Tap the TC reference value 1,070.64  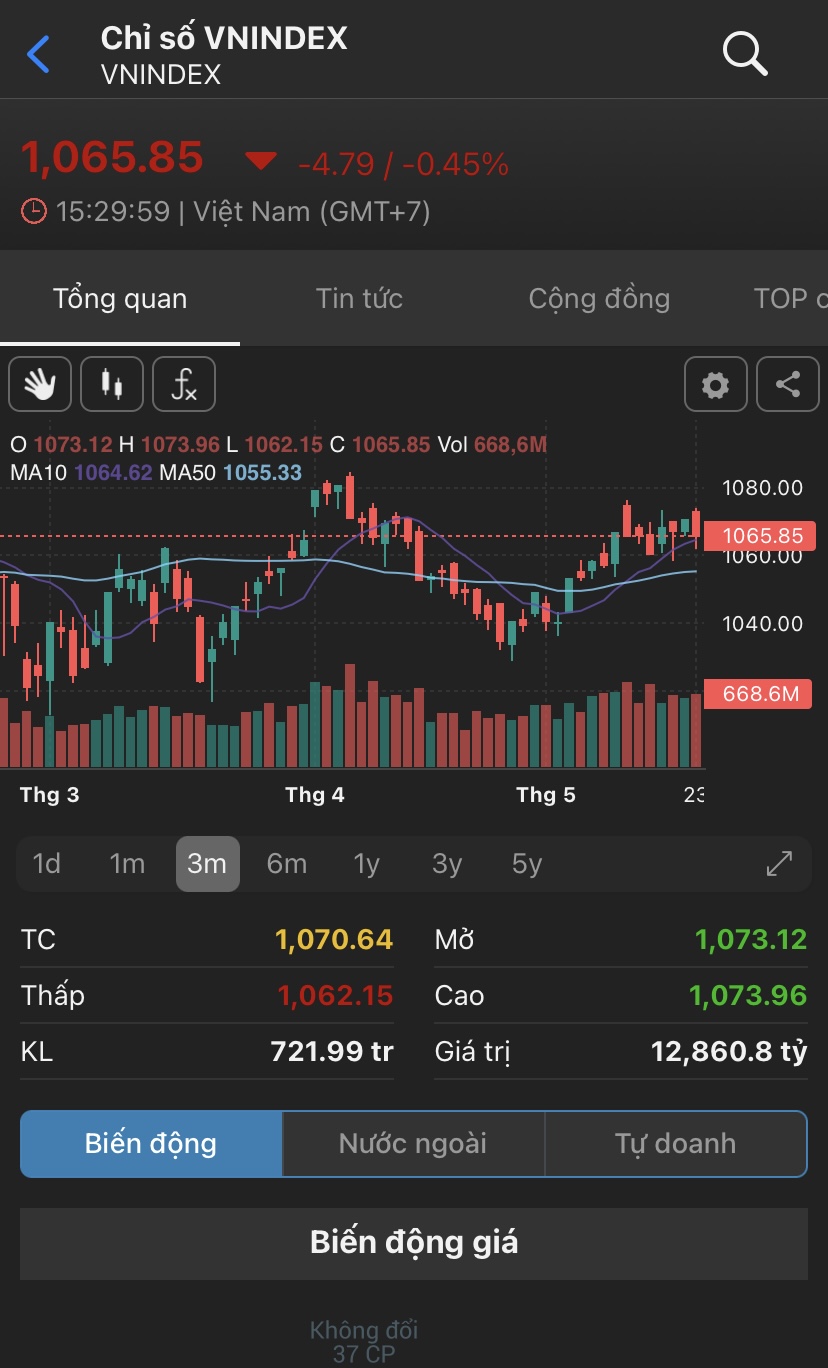(x=334, y=939)
